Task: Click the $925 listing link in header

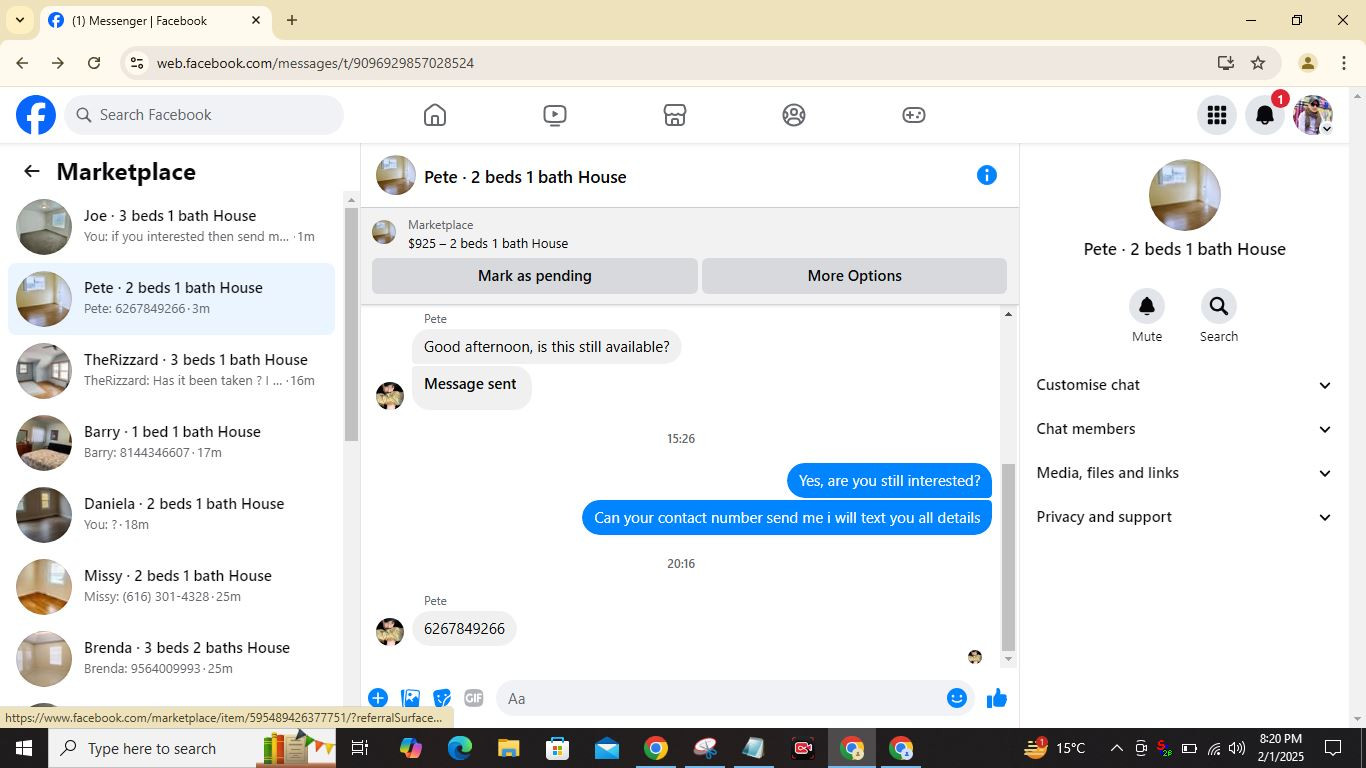Action: point(488,243)
